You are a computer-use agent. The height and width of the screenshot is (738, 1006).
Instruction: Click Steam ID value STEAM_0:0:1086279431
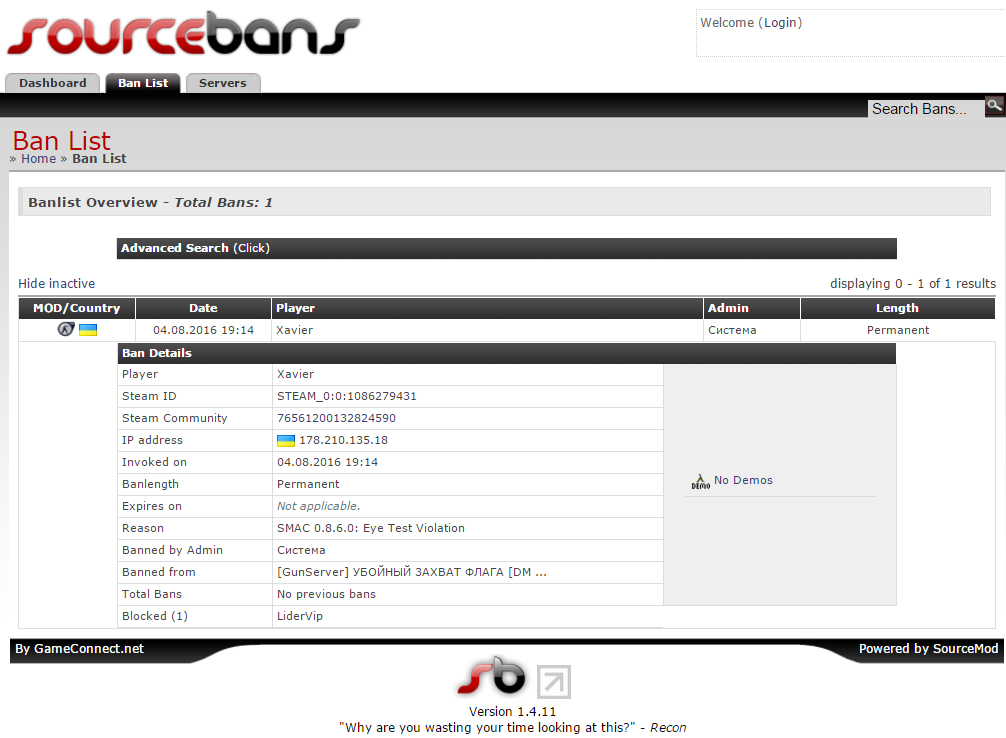[x=346, y=397]
